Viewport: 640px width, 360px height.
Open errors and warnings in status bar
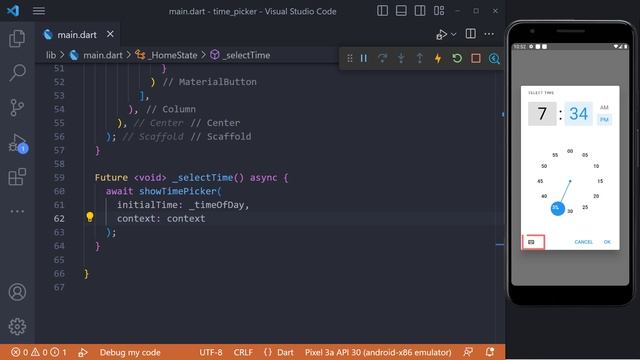38,352
